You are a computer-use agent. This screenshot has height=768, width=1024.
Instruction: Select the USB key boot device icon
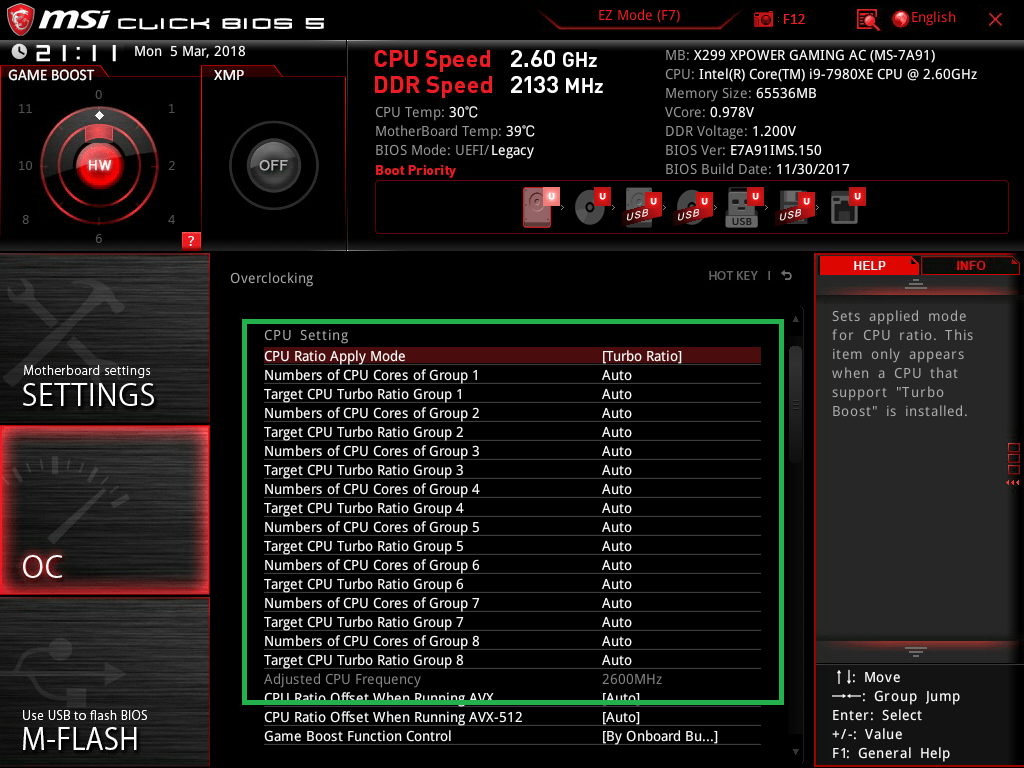744,207
